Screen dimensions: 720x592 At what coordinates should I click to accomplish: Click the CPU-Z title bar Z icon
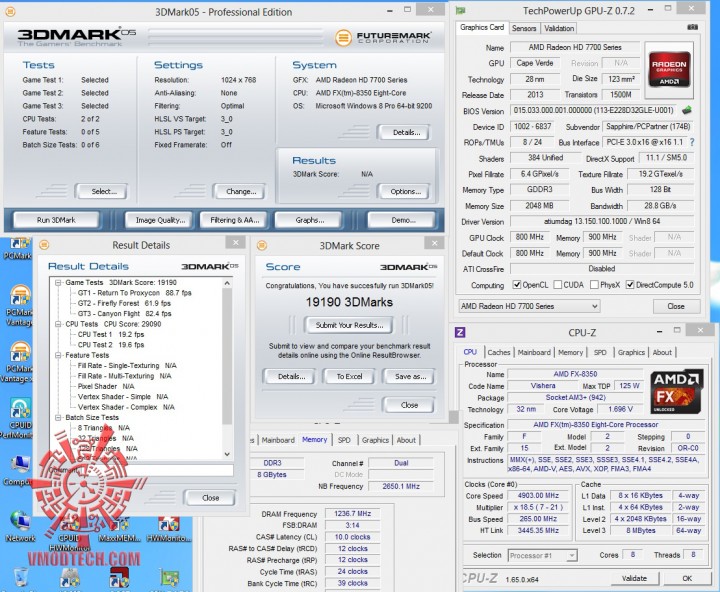[460, 332]
